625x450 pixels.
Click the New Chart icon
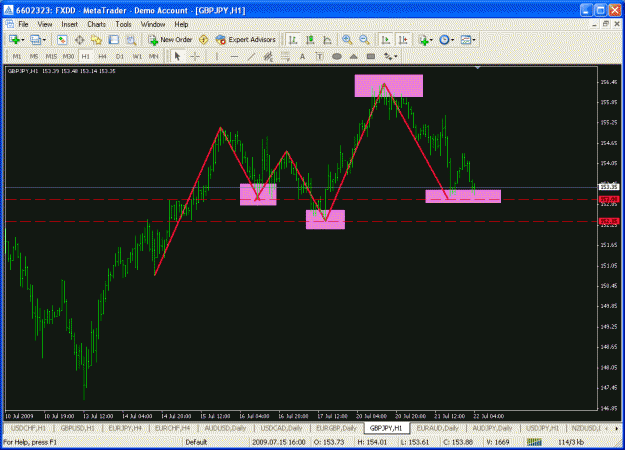coord(14,40)
